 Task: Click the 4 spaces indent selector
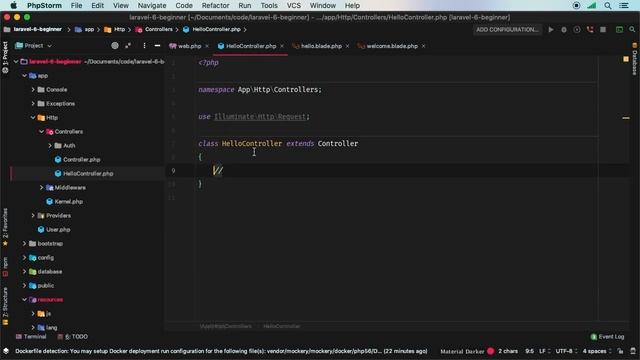click(597, 351)
